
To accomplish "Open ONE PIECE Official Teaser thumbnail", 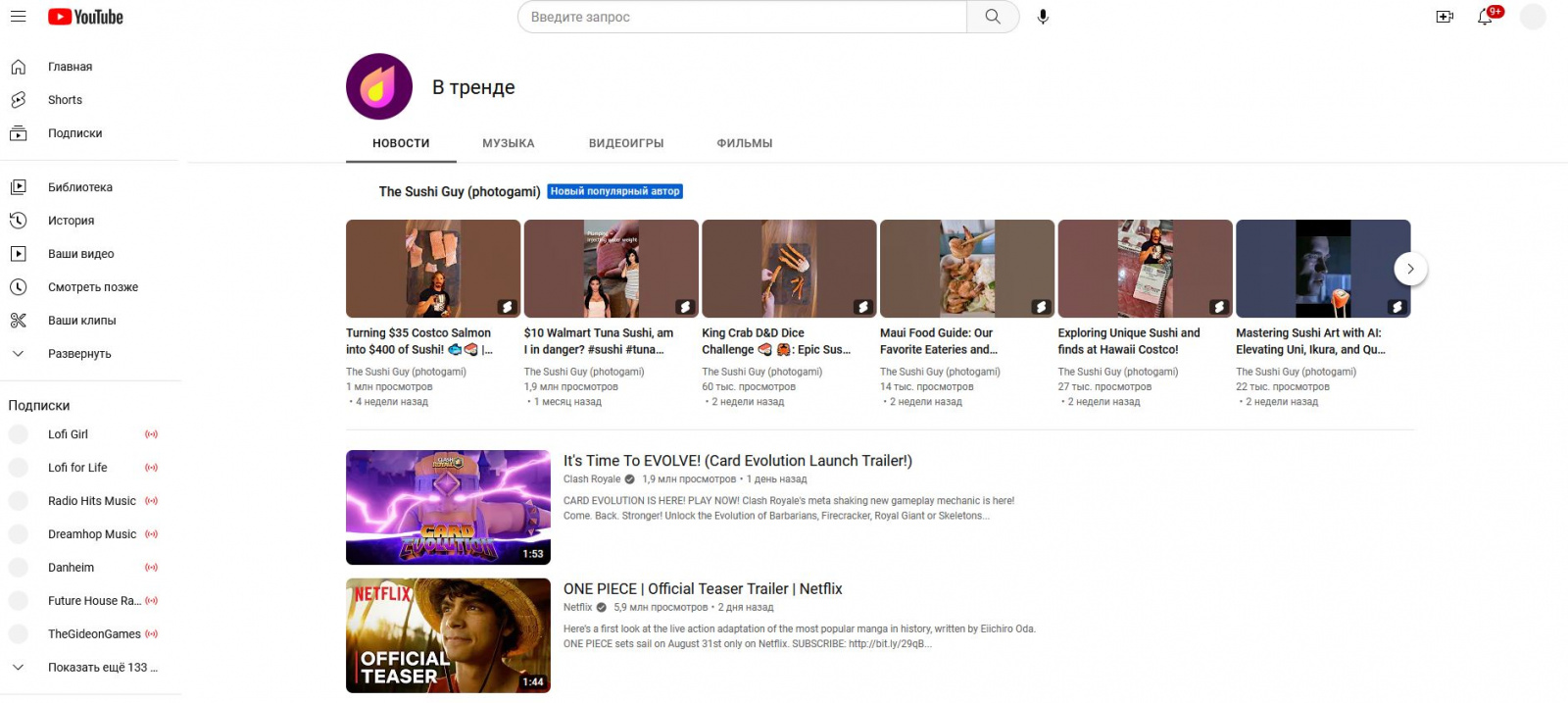I will click(x=448, y=635).
